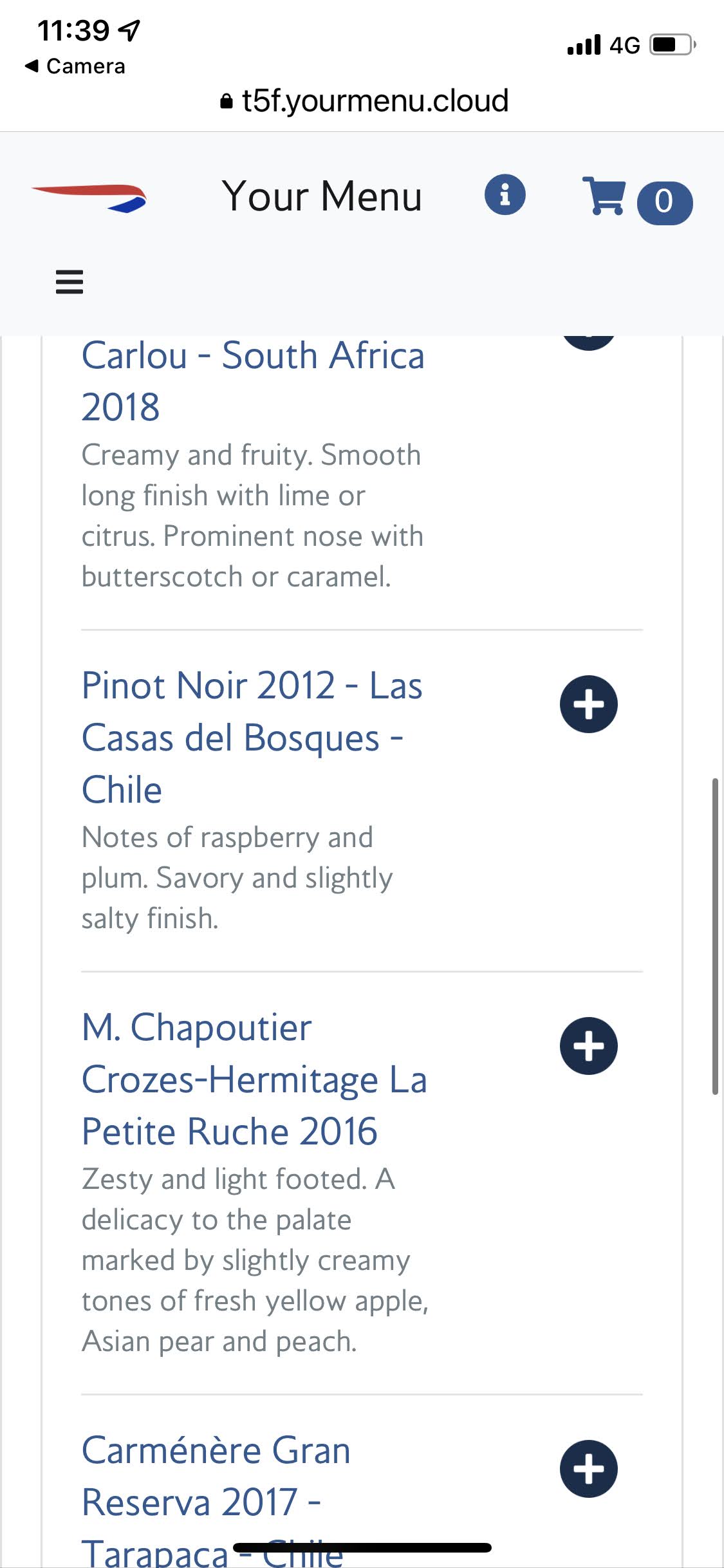The image size is (724, 1568).
Task: Tap the Pinot Noir raspberry description text
Action: (x=236, y=878)
